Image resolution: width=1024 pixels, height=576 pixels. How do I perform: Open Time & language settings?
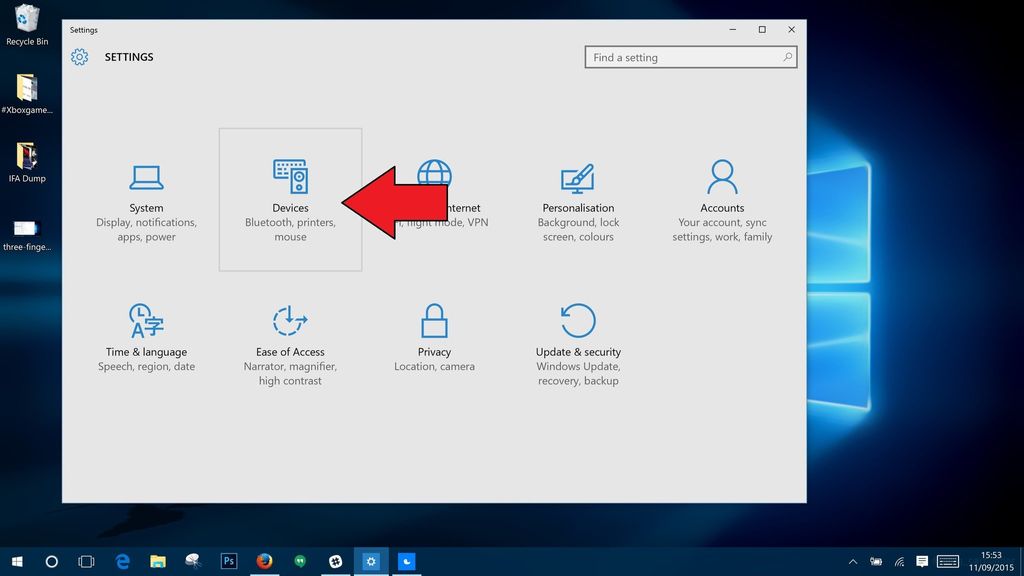coord(146,340)
